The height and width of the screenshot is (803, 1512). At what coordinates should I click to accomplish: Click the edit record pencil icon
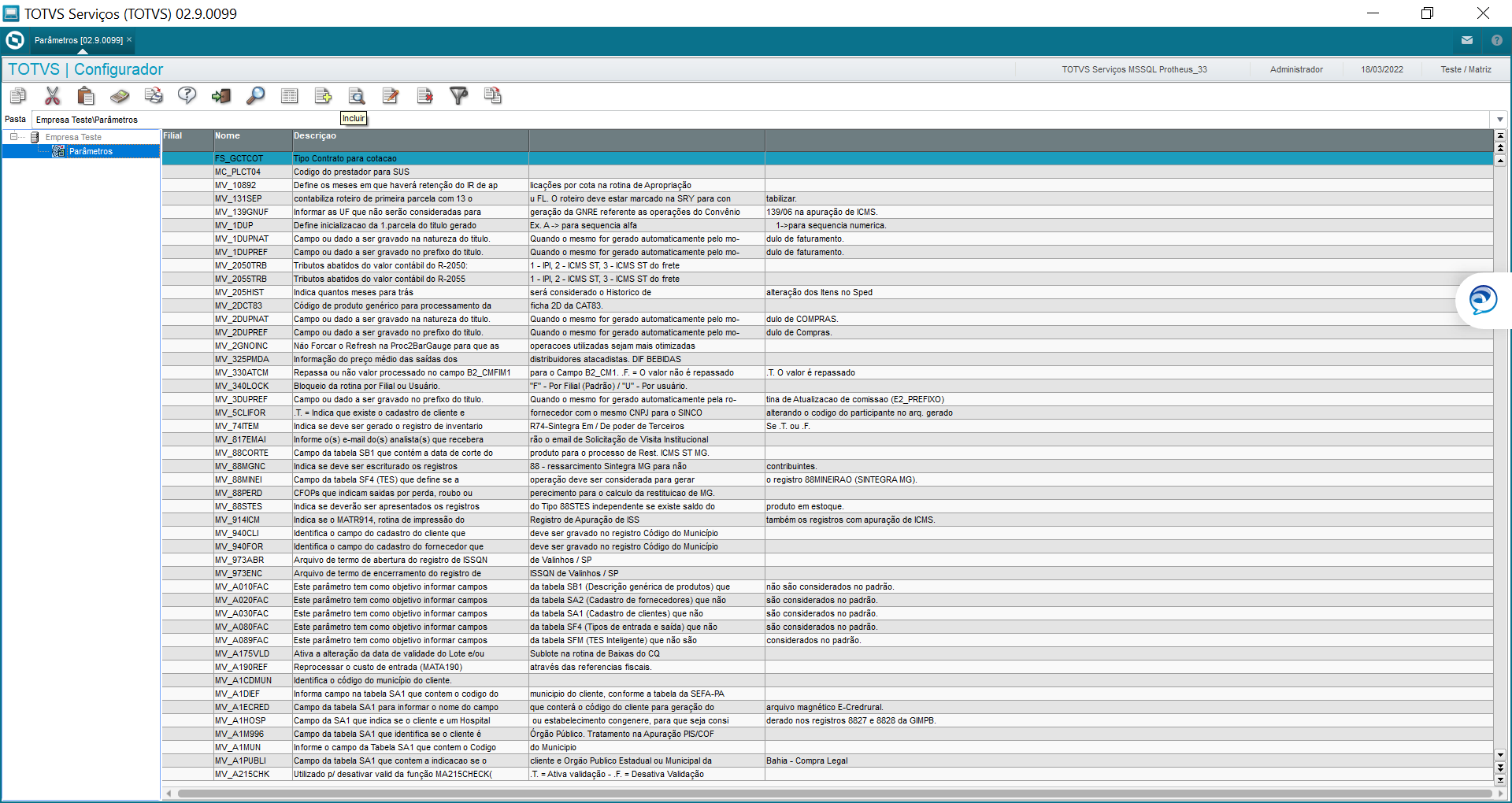(x=391, y=96)
